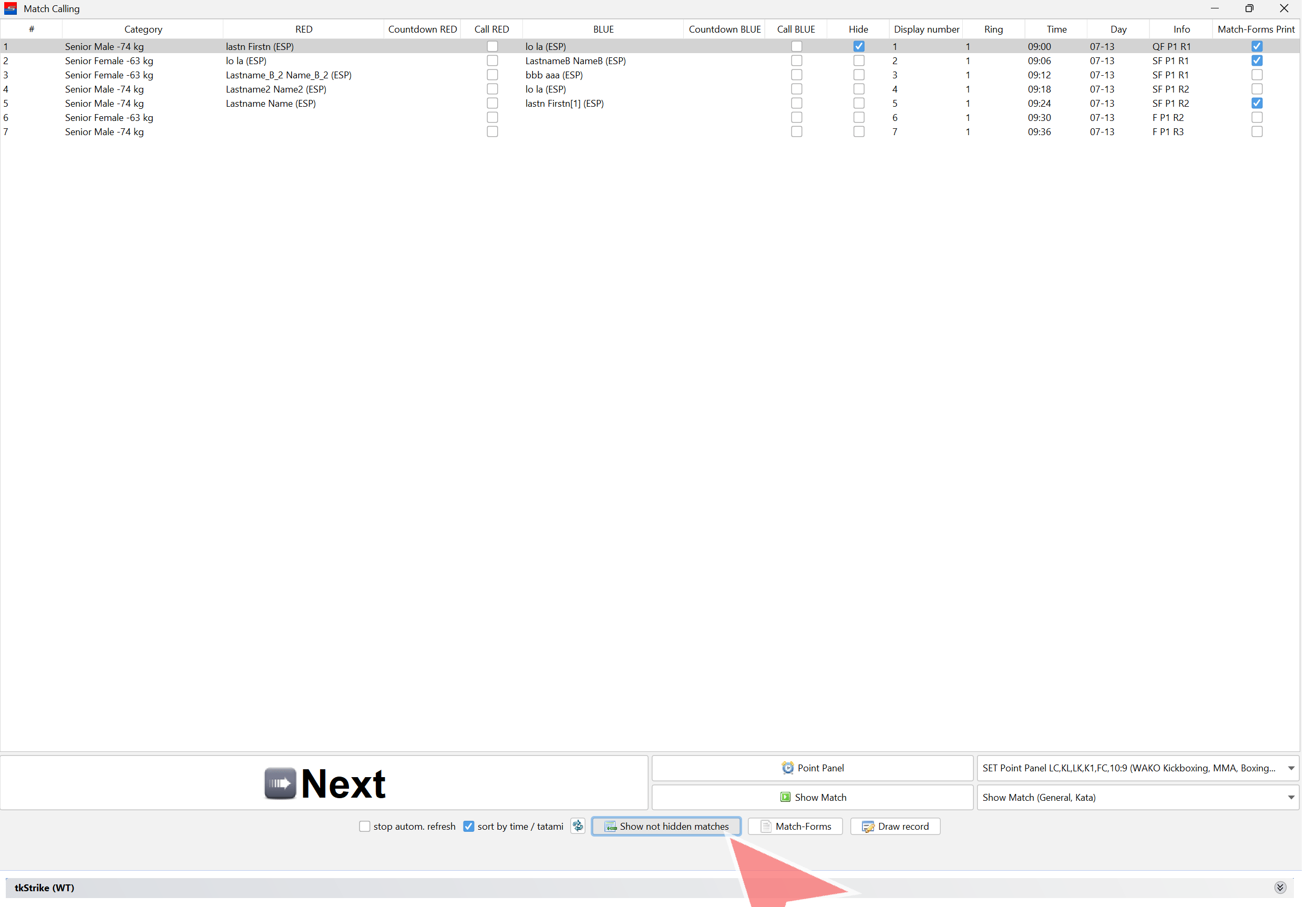The height and width of the screenshot is (907, 1316).
Task: Enable stop autom. refresh checkbox
Action: click(365, 827)
